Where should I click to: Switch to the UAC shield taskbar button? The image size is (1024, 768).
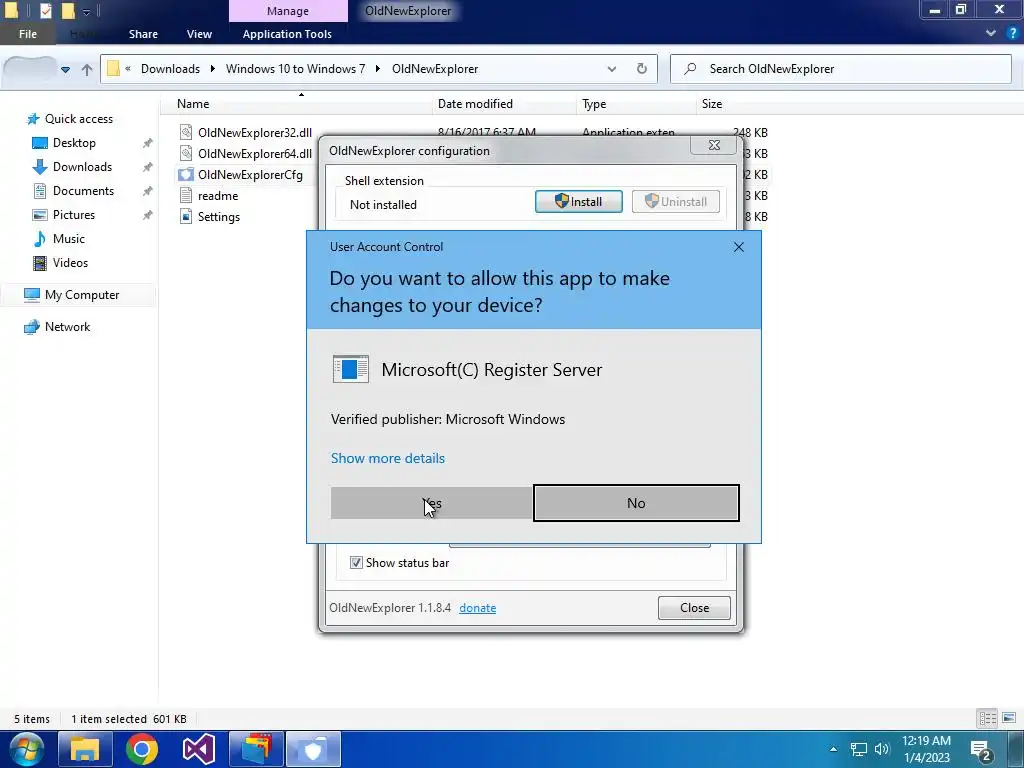point(313,749)
